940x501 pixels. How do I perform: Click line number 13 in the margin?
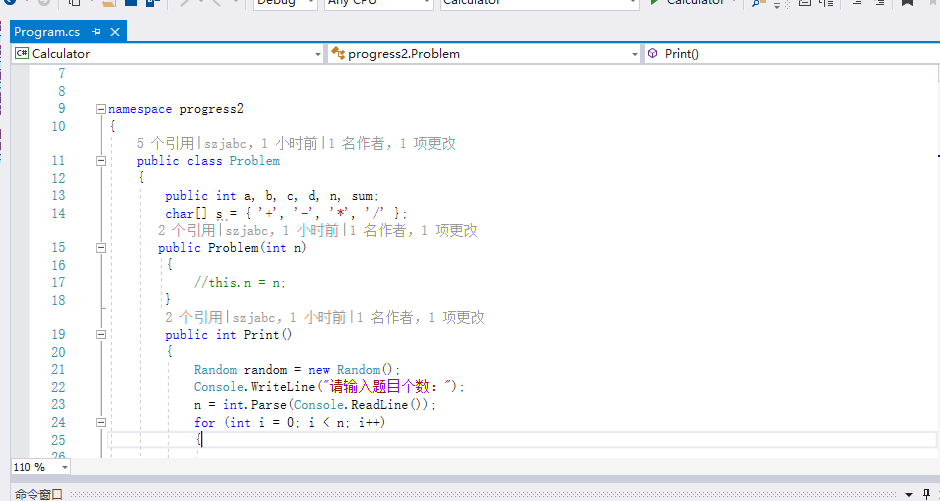58,195
